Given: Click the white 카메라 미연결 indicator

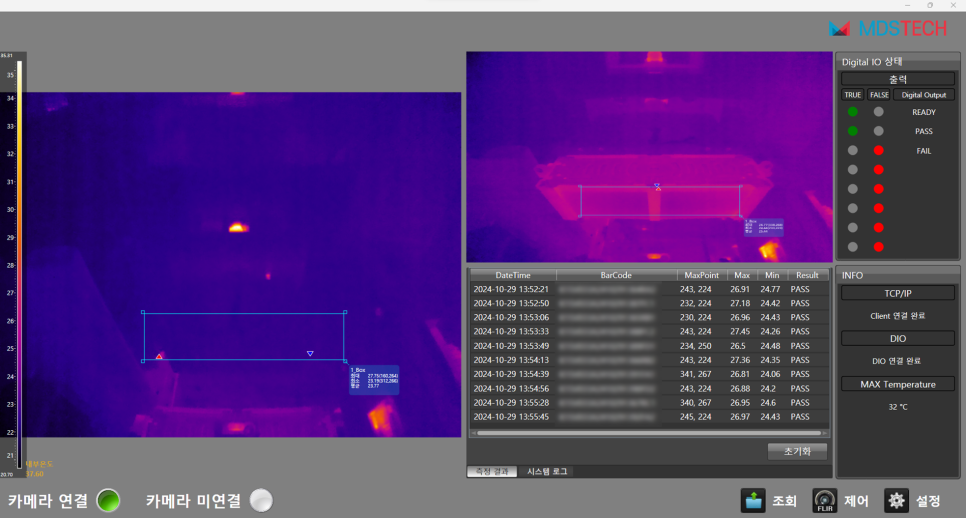Looking at the screenshot, I should pos(261,500).
